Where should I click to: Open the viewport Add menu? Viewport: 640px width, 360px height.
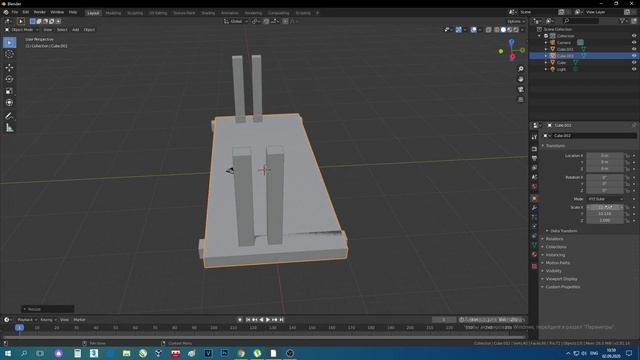click(x=76, y=30)
